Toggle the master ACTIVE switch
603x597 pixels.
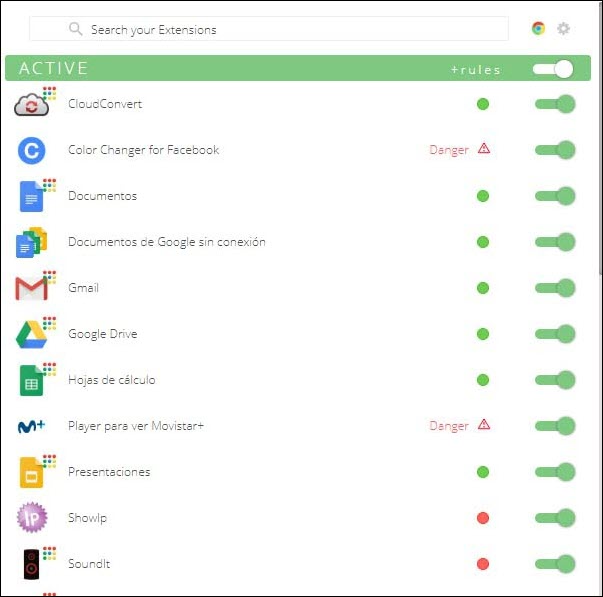pos(553,69)
